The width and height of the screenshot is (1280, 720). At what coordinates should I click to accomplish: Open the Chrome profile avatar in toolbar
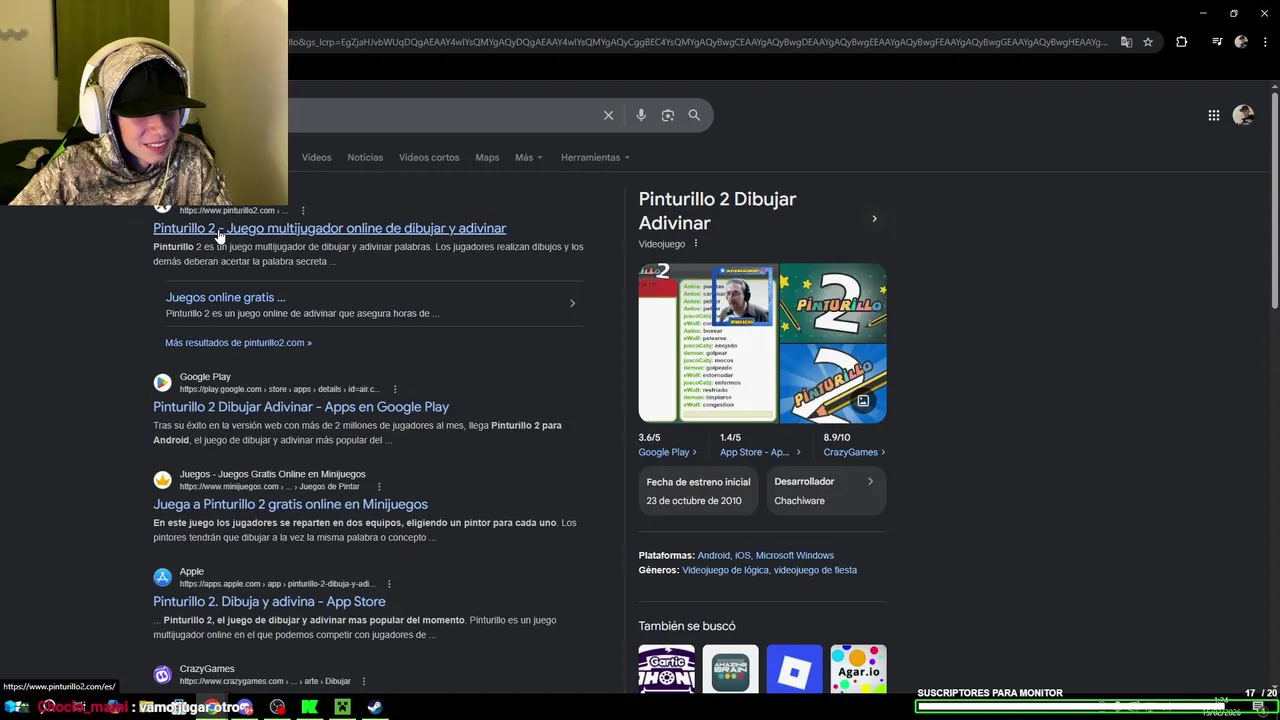(x=1241, y=42)
